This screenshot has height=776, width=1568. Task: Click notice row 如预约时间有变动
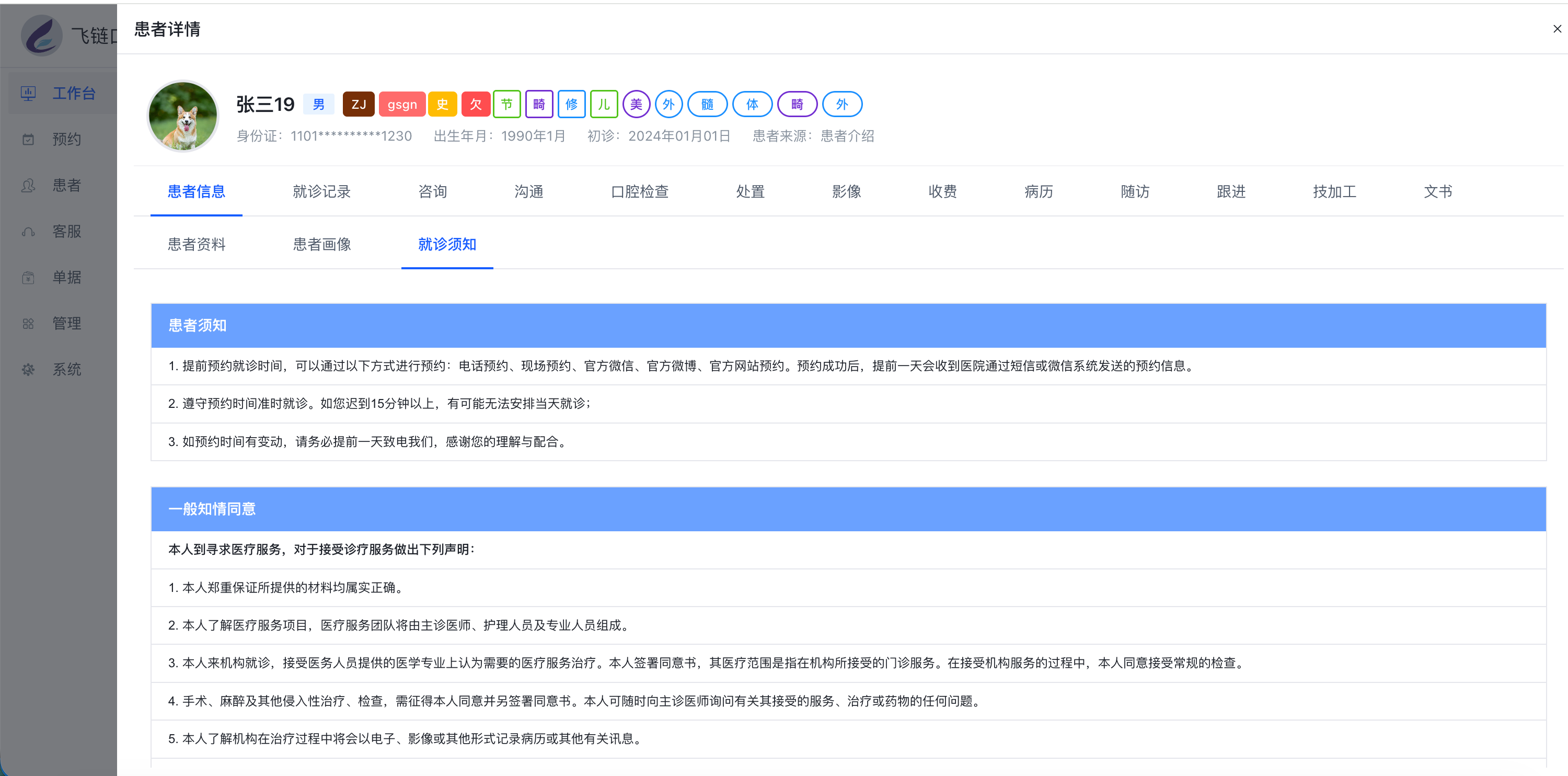(848, 442)
